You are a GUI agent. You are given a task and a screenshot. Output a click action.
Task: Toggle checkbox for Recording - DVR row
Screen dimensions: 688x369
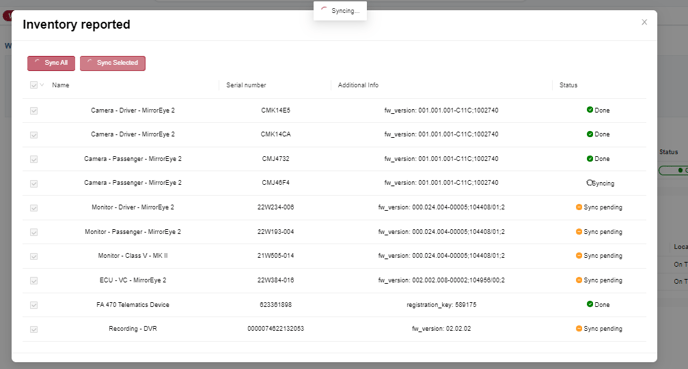[34, 329]
